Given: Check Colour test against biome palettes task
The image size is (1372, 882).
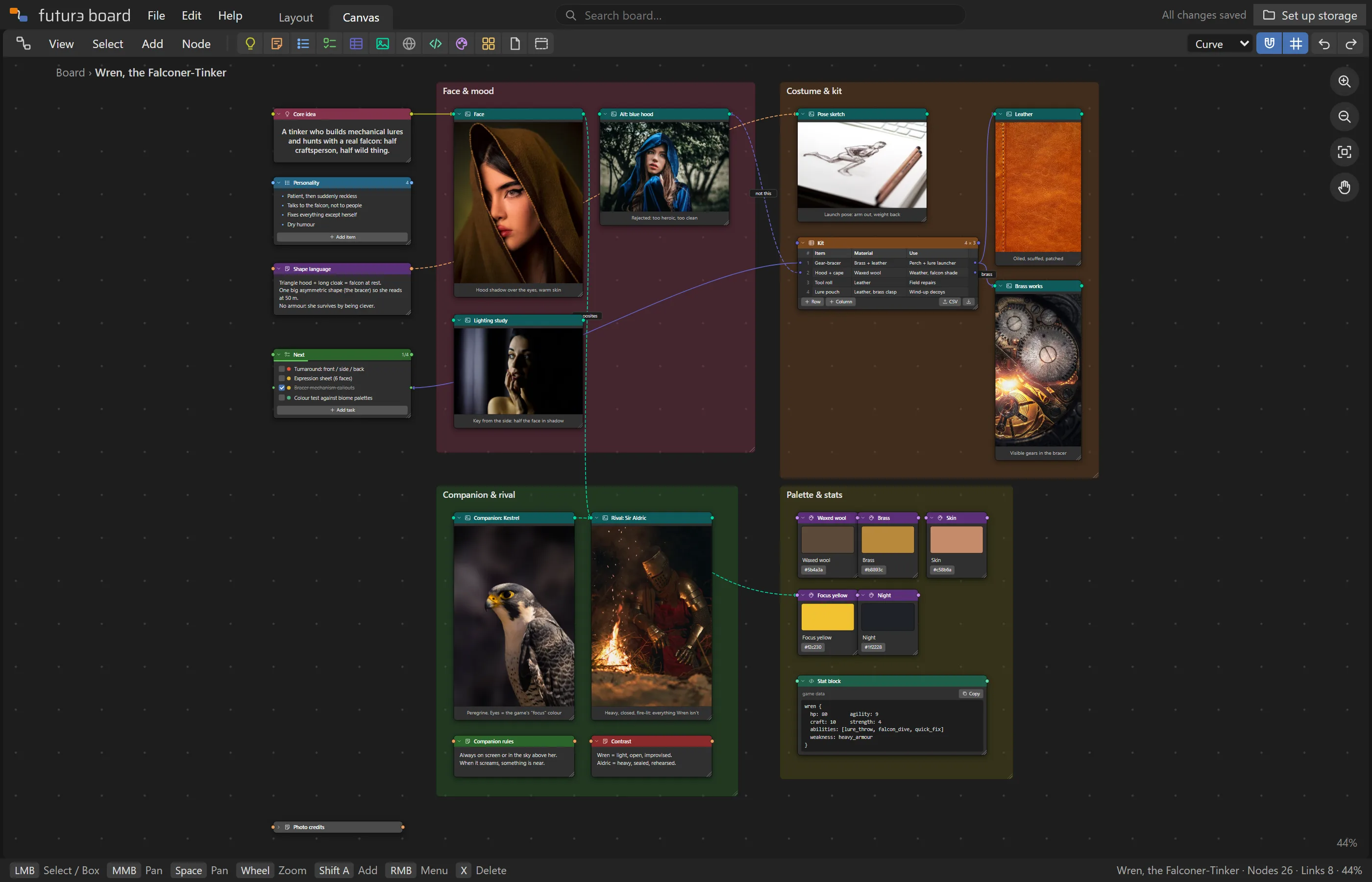Looking at the screenshot, I should tap(282, 397).
